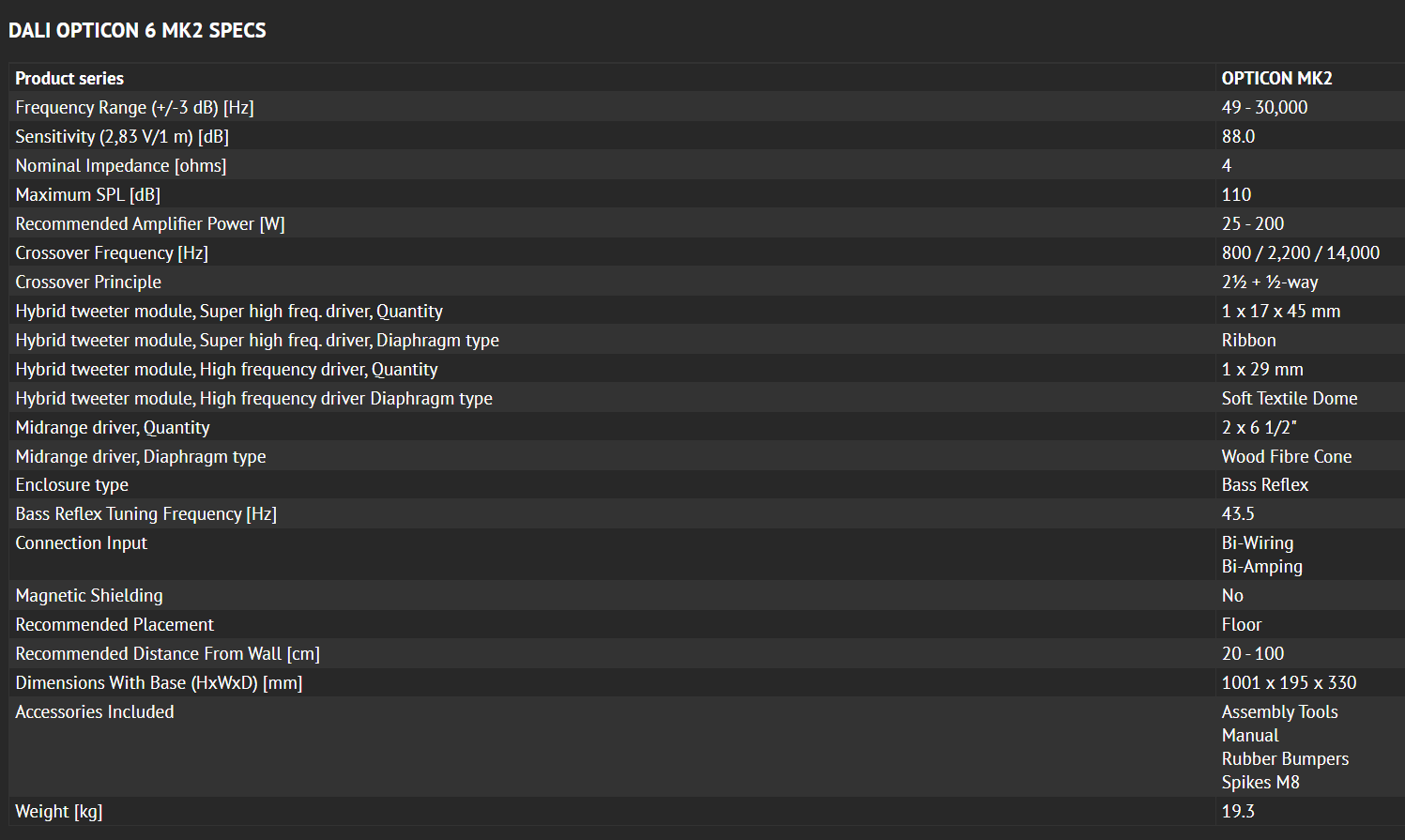
Task: Select the Bi-Amping connection value
Action: pos(1261,567)
